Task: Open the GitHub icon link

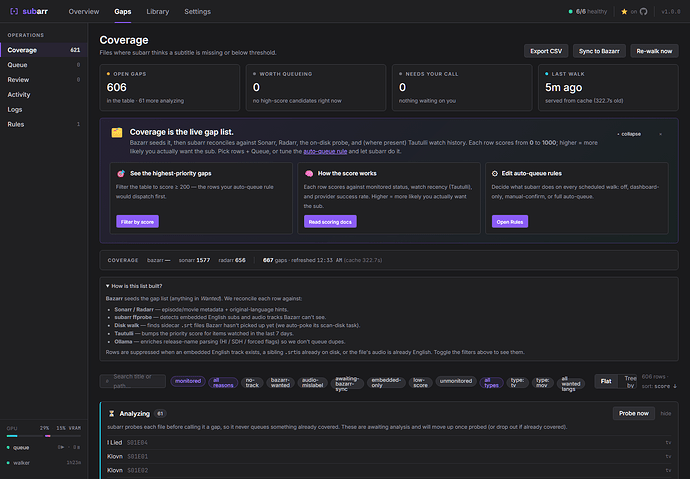Action: point(643,11)
